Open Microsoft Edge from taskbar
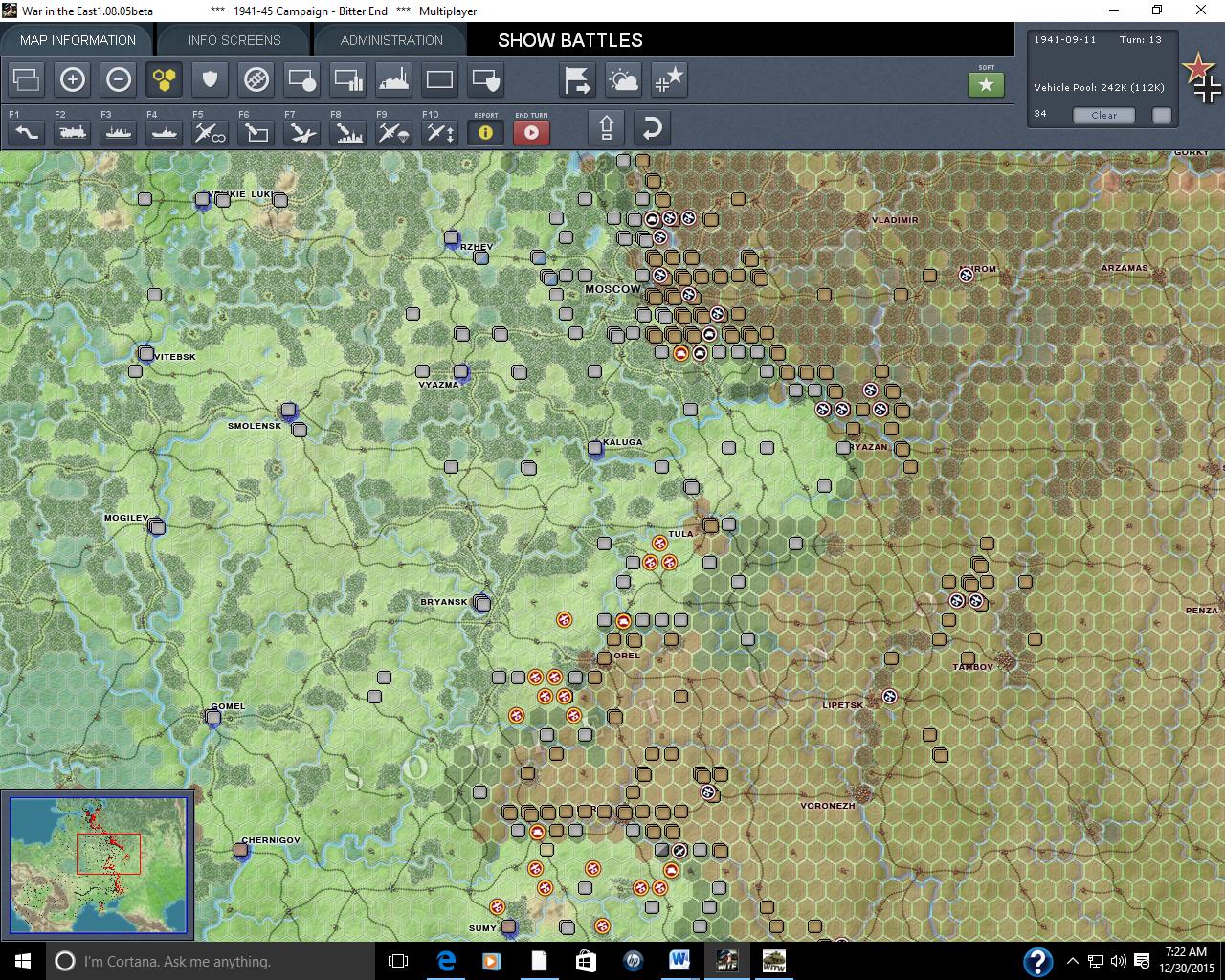Viewport: 1225px width, 980px height. point(446,961)
